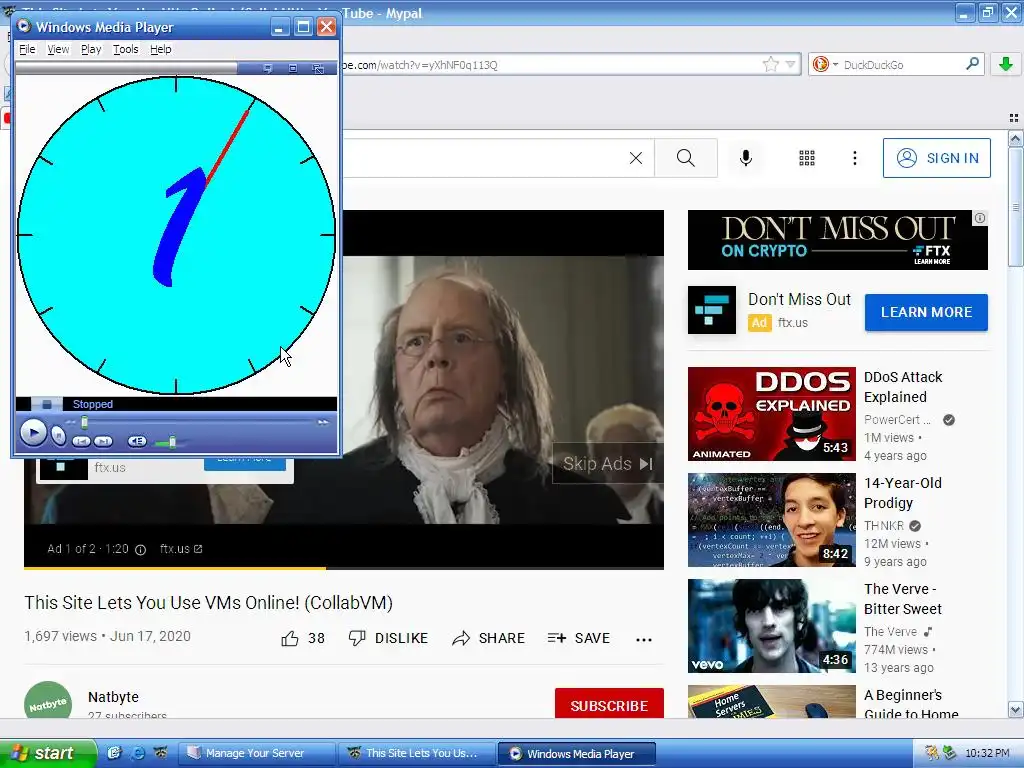Click the Windows Media Player taskbar item
The image size is (1024, 768).
click(x=576, y=753)
